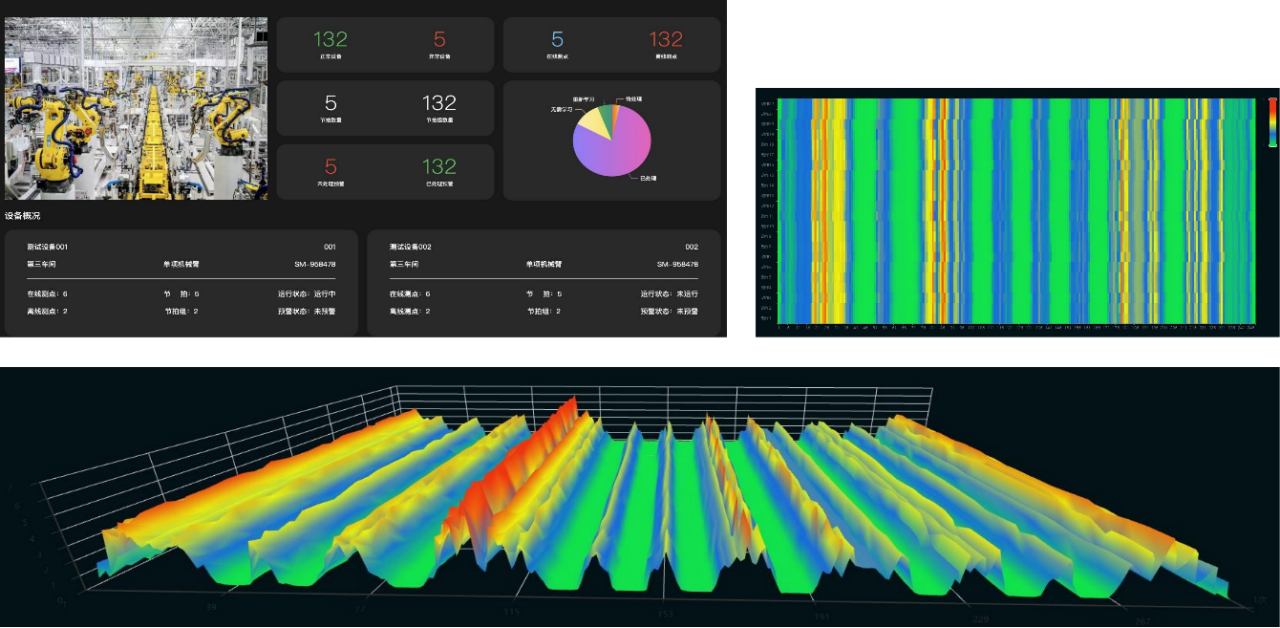Open the 测试设备002 device card title
This screenshot has height=628, width=1280.
410,247
